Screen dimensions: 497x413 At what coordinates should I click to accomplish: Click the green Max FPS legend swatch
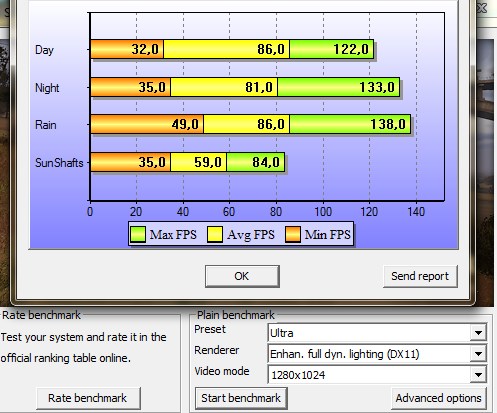coord(138,234)
